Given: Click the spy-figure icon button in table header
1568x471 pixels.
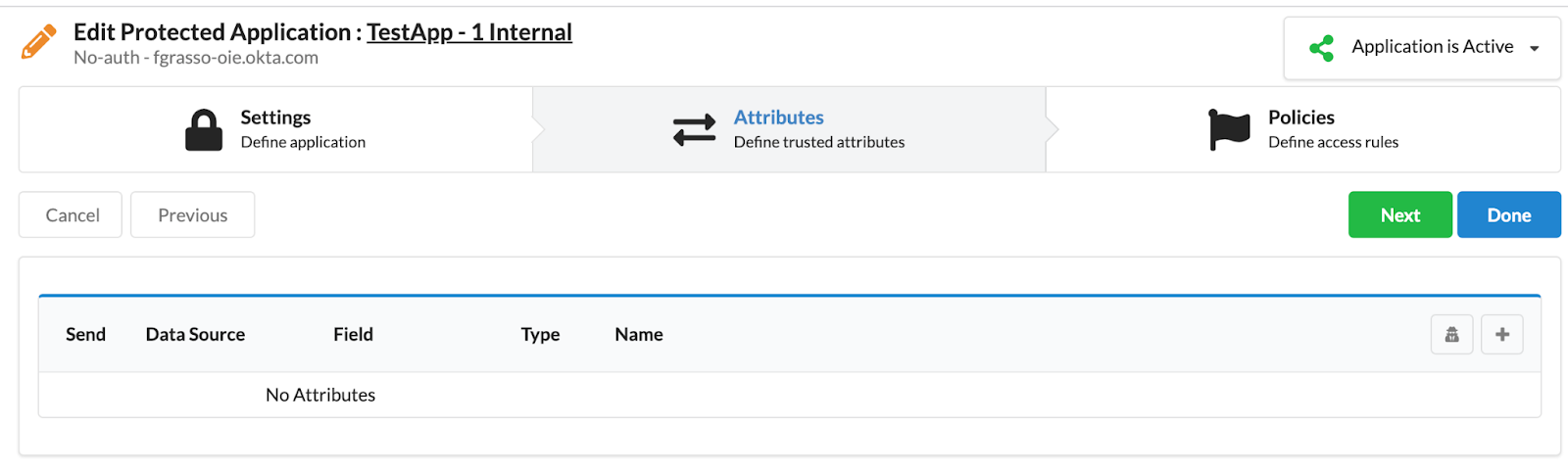Looking at the screenshot, I should point(1451,335).
